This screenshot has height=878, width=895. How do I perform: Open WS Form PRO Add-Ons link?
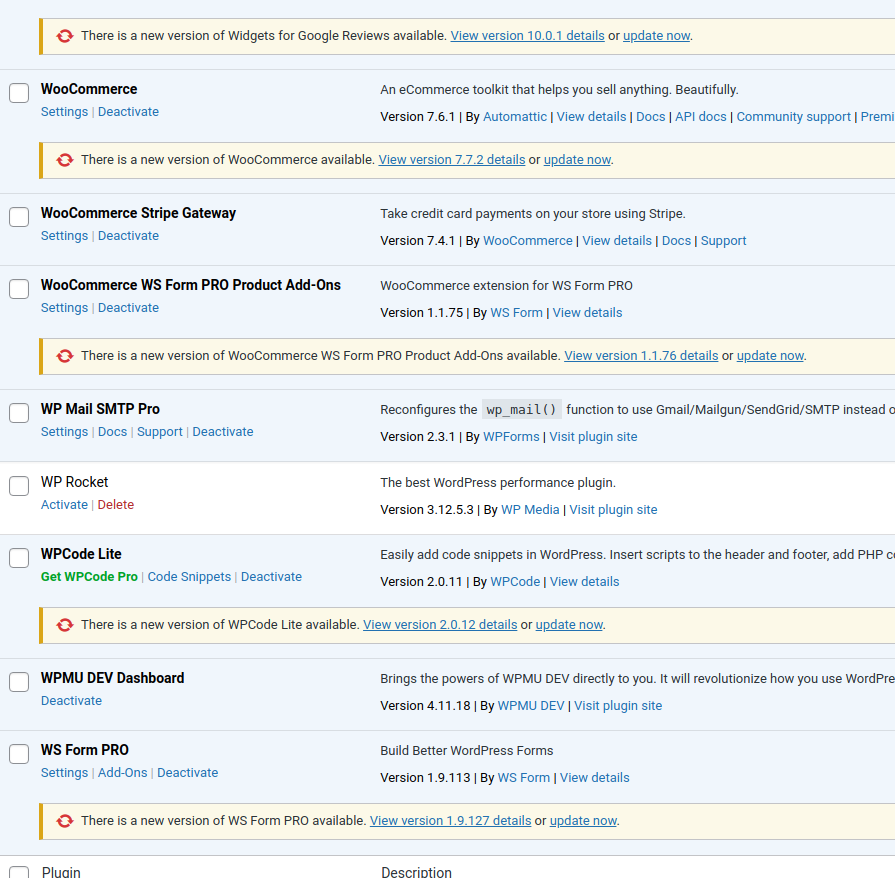pyautogui.click(x=122, y=773)
